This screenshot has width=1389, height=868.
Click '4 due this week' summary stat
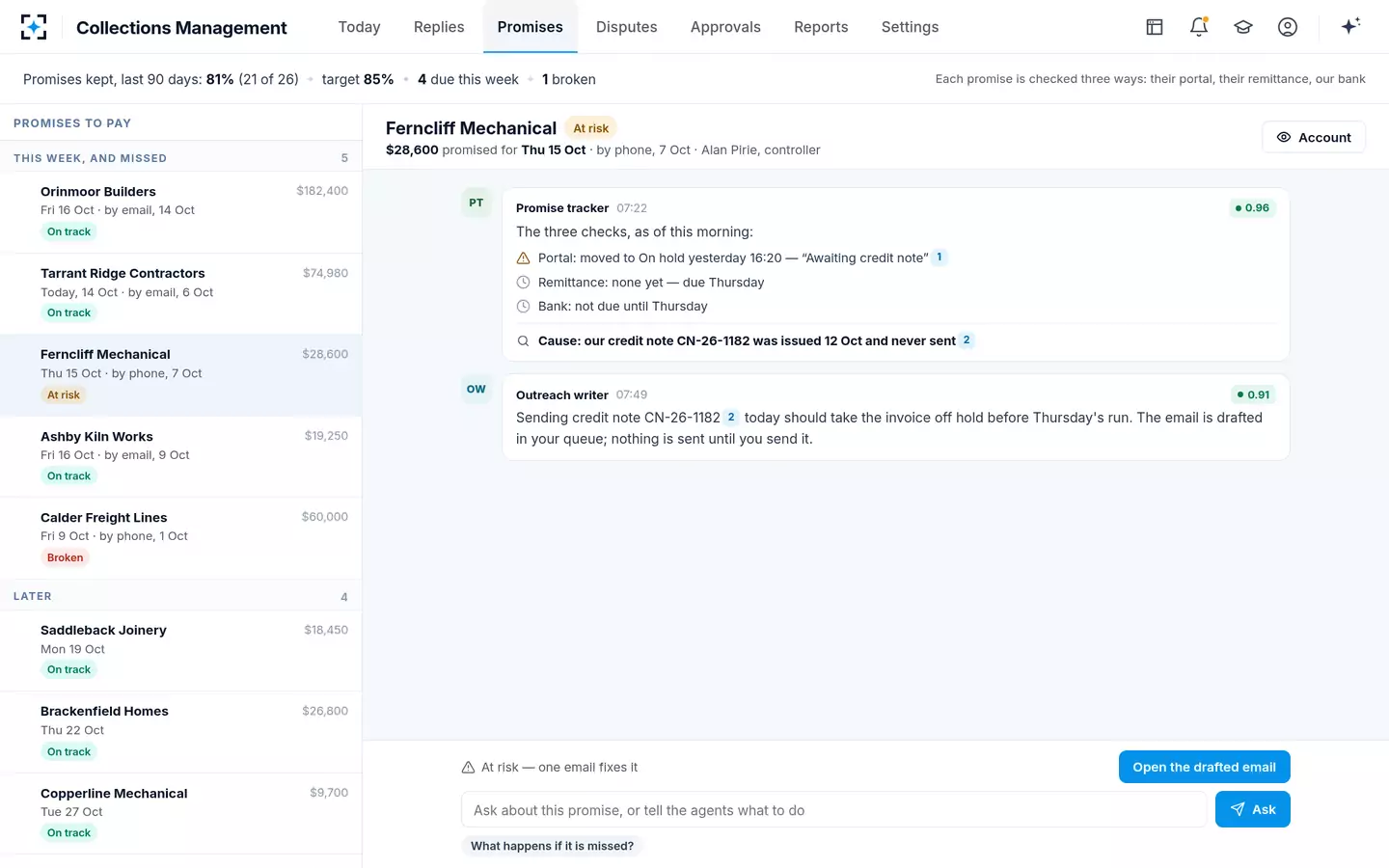coord(468,79)
